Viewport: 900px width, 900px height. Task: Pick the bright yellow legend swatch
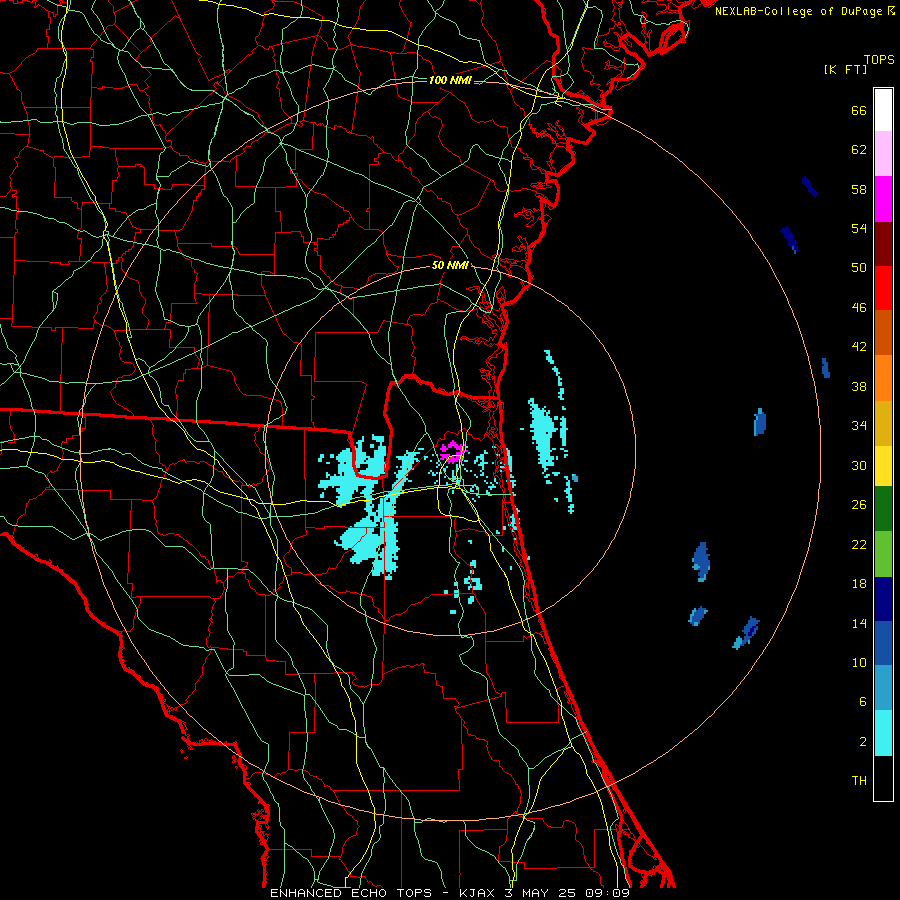coord(883,466)
